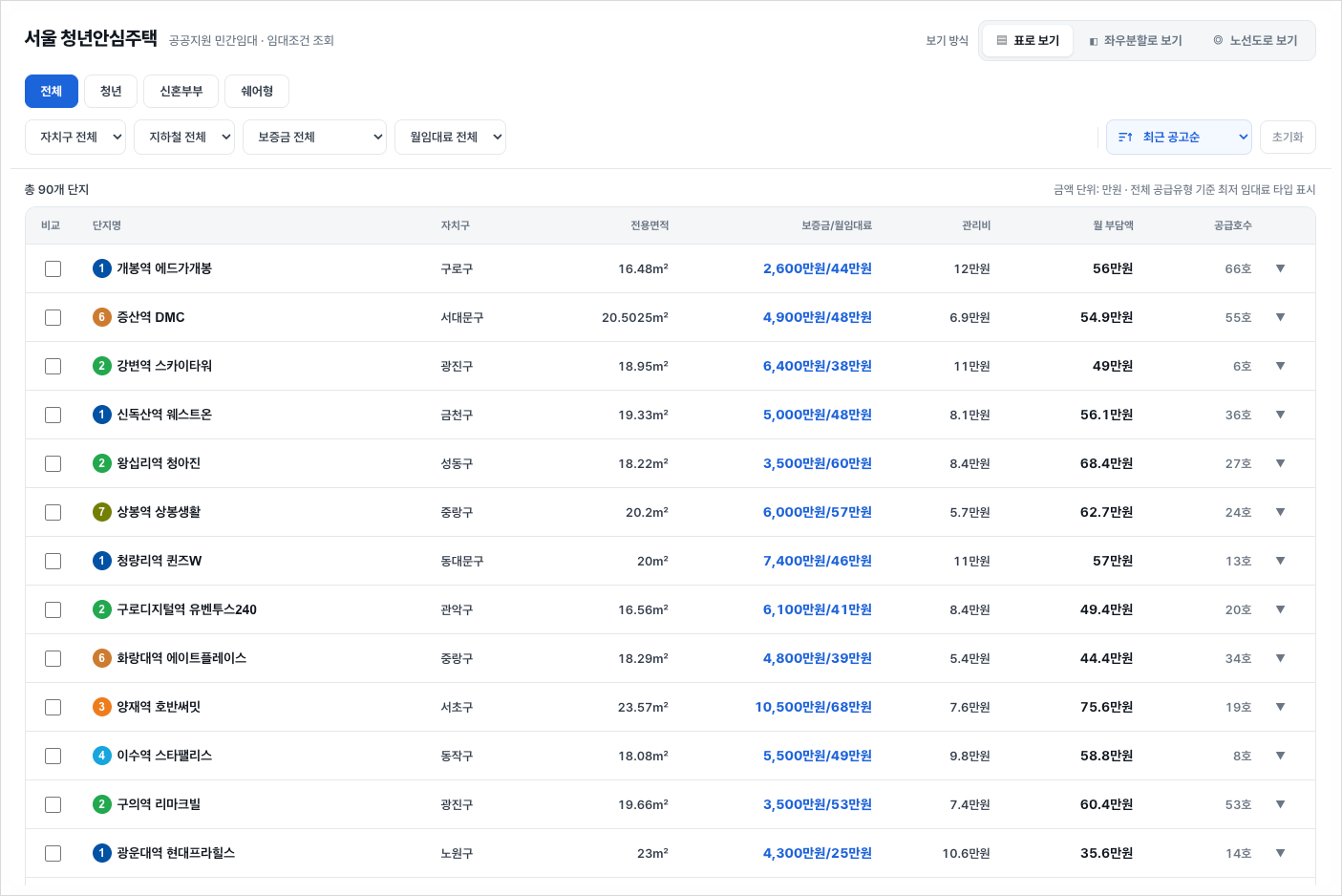The image size is (1342, 896).
Task: Click the line 4 badge beside 이수역 스타팰리스
Action: pos(102,756)
